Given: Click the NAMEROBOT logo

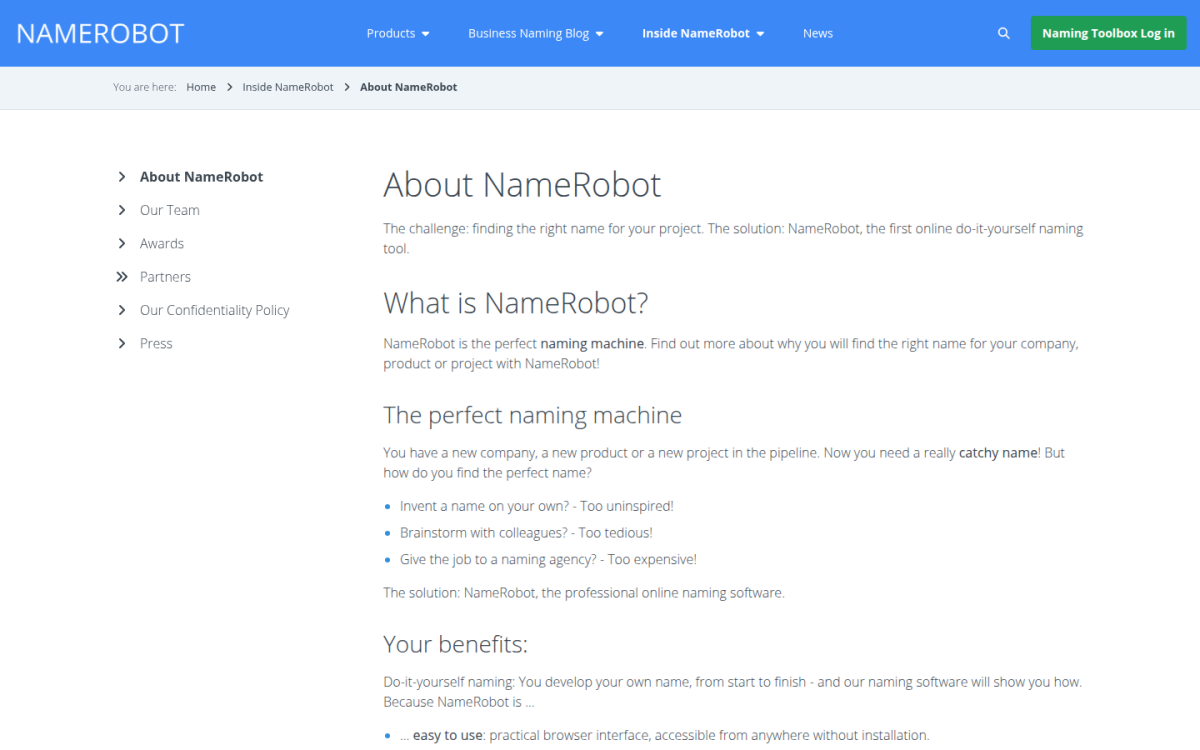Looking at the screenshot, I should [x=101, y=33].
